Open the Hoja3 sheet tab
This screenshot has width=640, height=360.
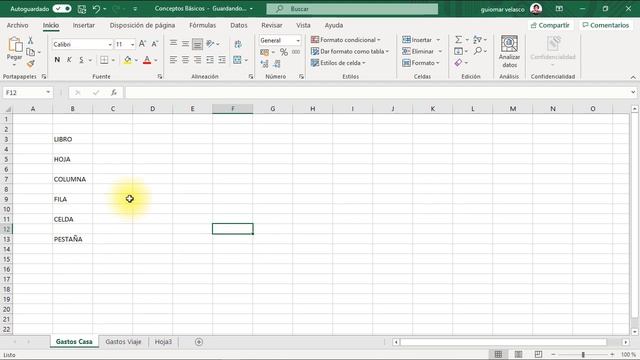point(163,342)
